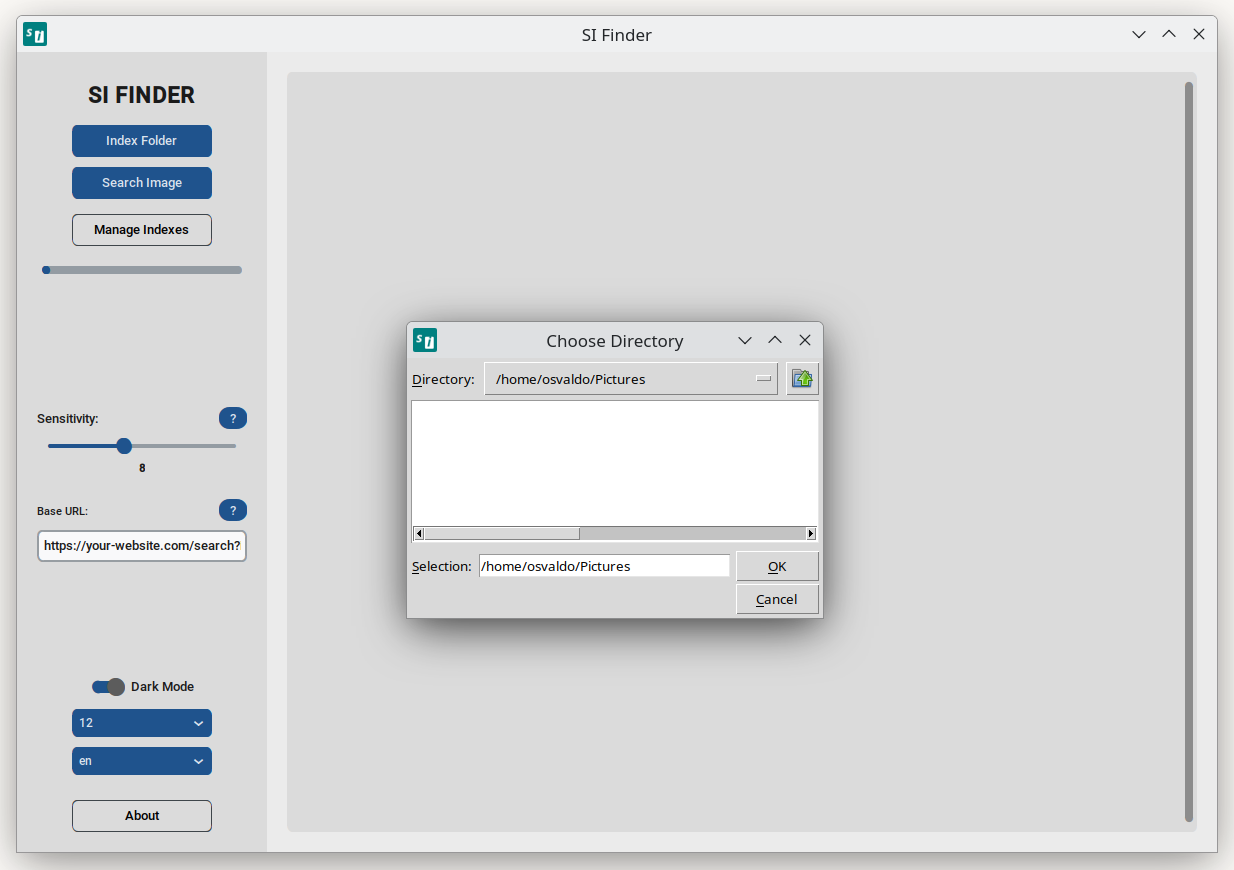Click the left scrollbar arrow
This screenshot has width=1234, height=870.
(418, 533)
